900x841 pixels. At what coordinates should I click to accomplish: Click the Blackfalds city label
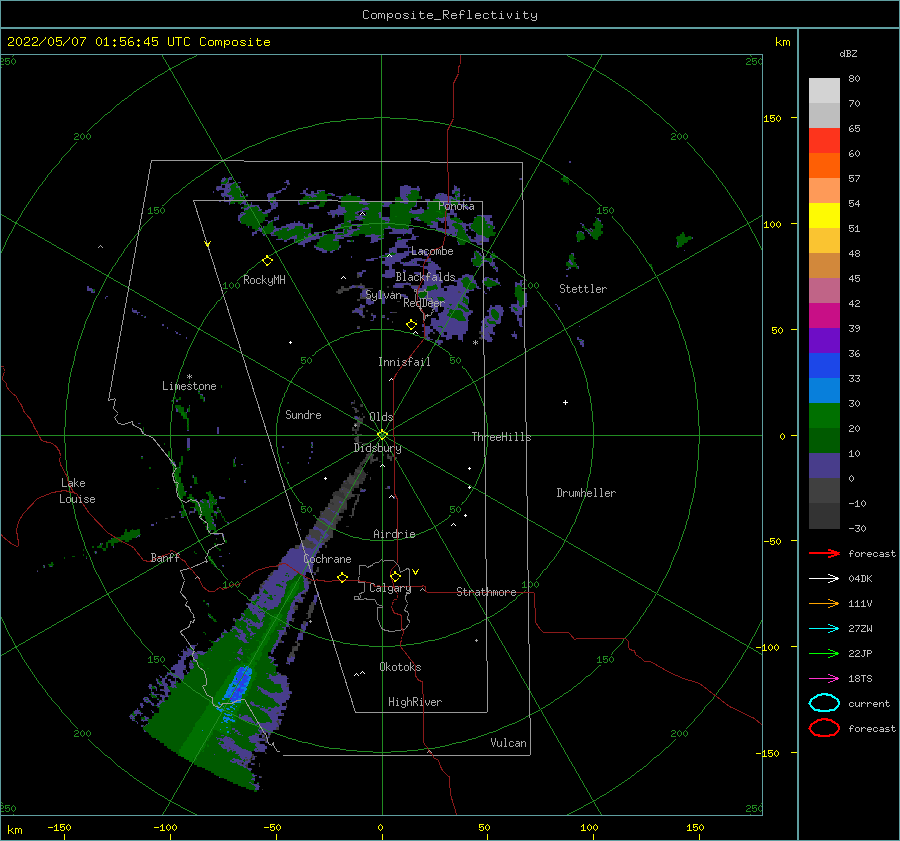pyautogui.click(x=425, y=277)
